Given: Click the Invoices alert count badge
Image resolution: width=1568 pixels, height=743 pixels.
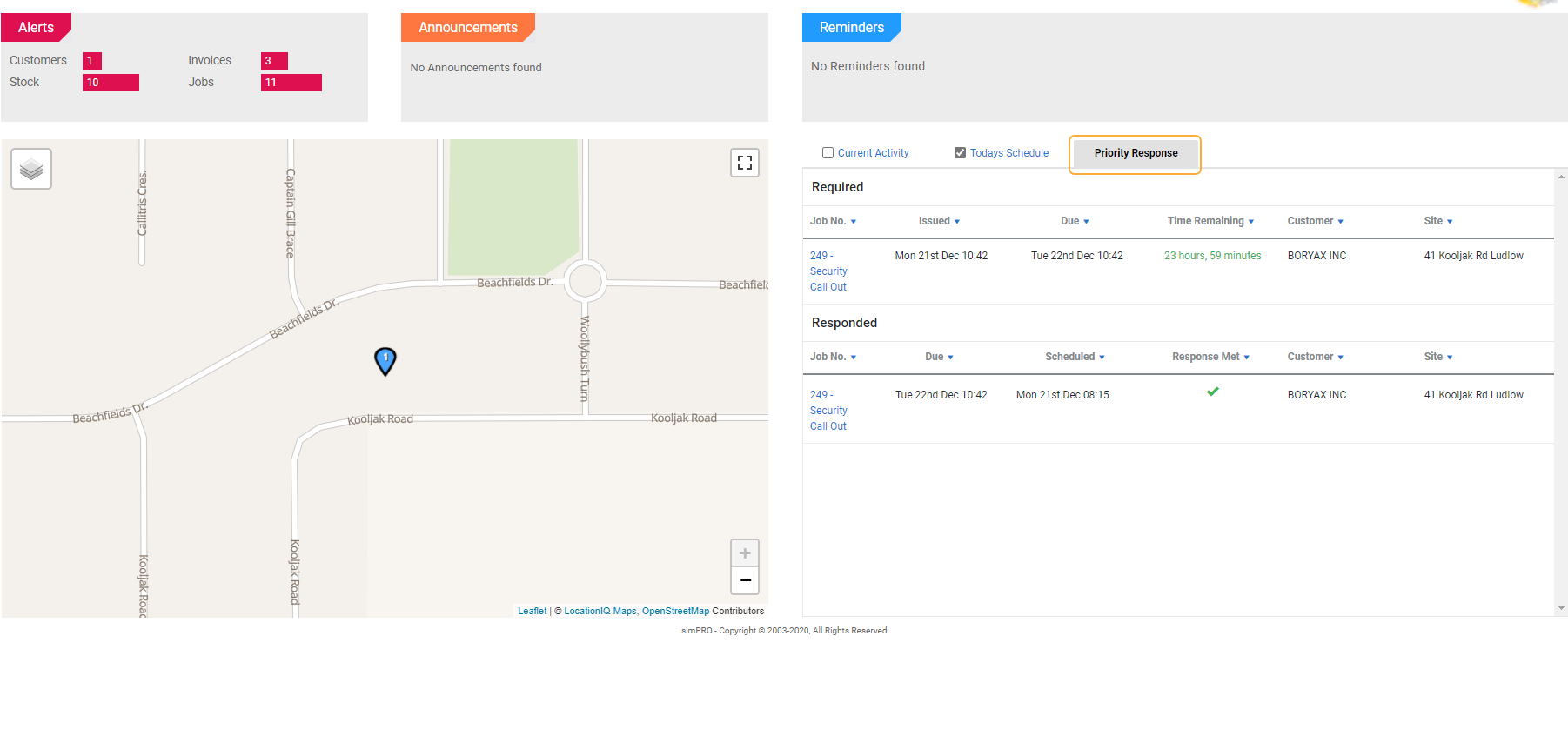Looking at the screenshot, I should [x=274, y=61].
